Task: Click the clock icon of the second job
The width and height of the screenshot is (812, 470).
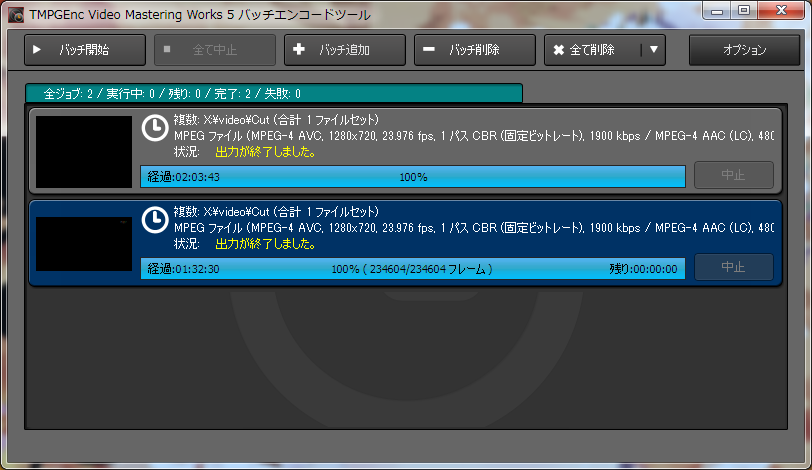Action: (155, 220)
